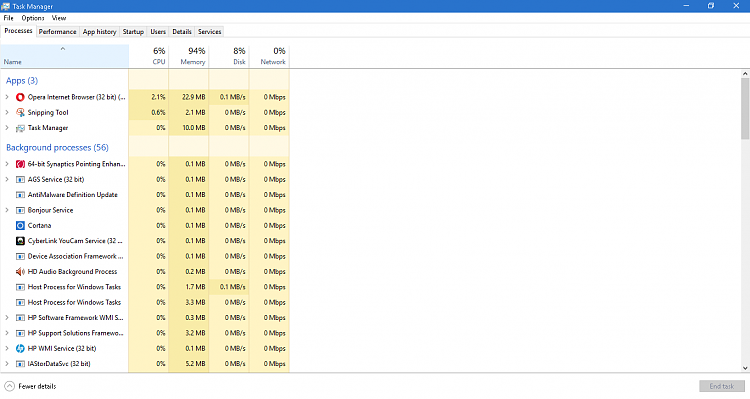750x399 pixels.
Task: Expand the Task Manager process row
Action: pyautogui.click(x=7, y=128)
